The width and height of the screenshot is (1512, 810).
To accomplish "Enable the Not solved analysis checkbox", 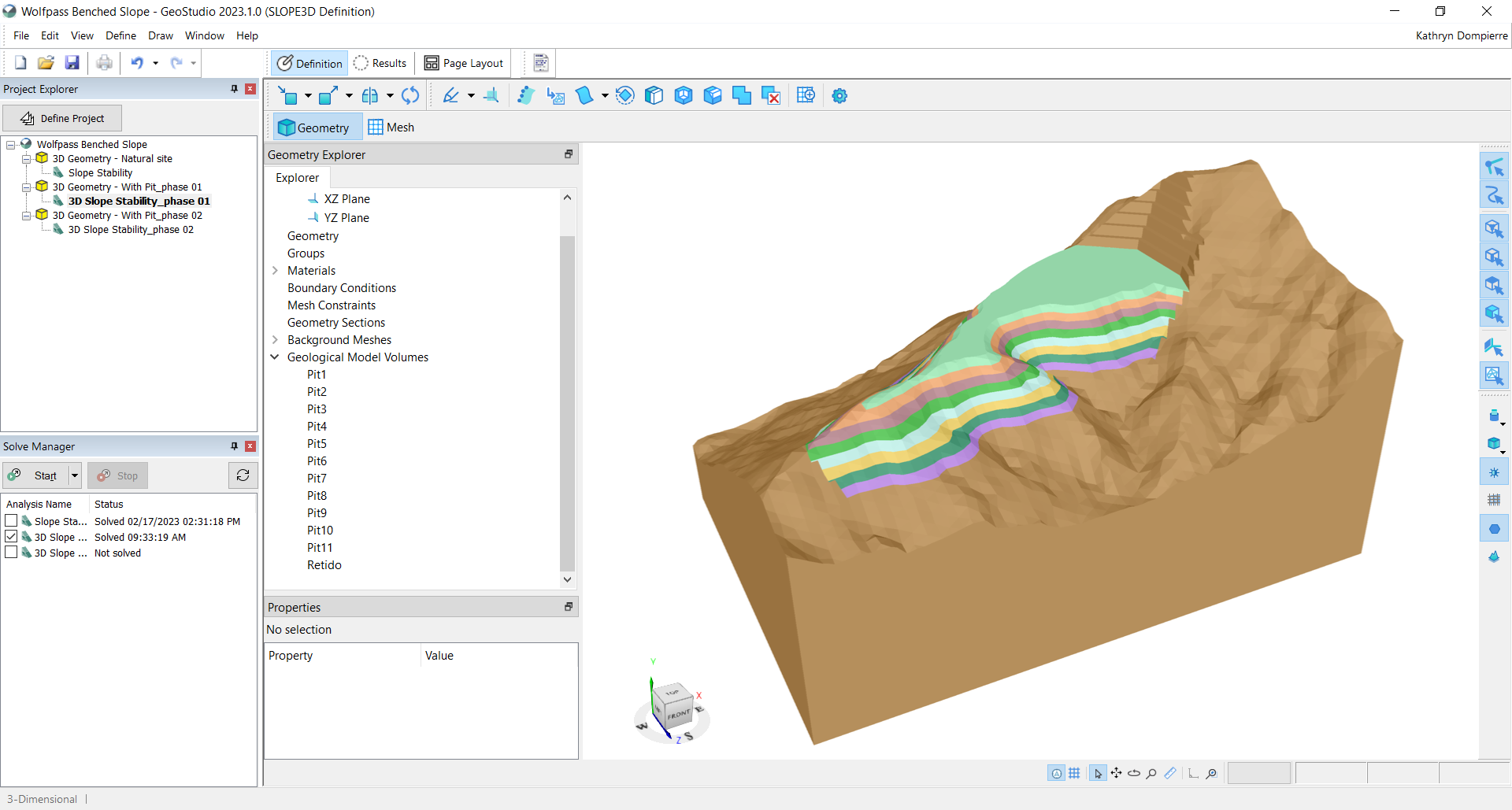I will [x=11, y=553].
